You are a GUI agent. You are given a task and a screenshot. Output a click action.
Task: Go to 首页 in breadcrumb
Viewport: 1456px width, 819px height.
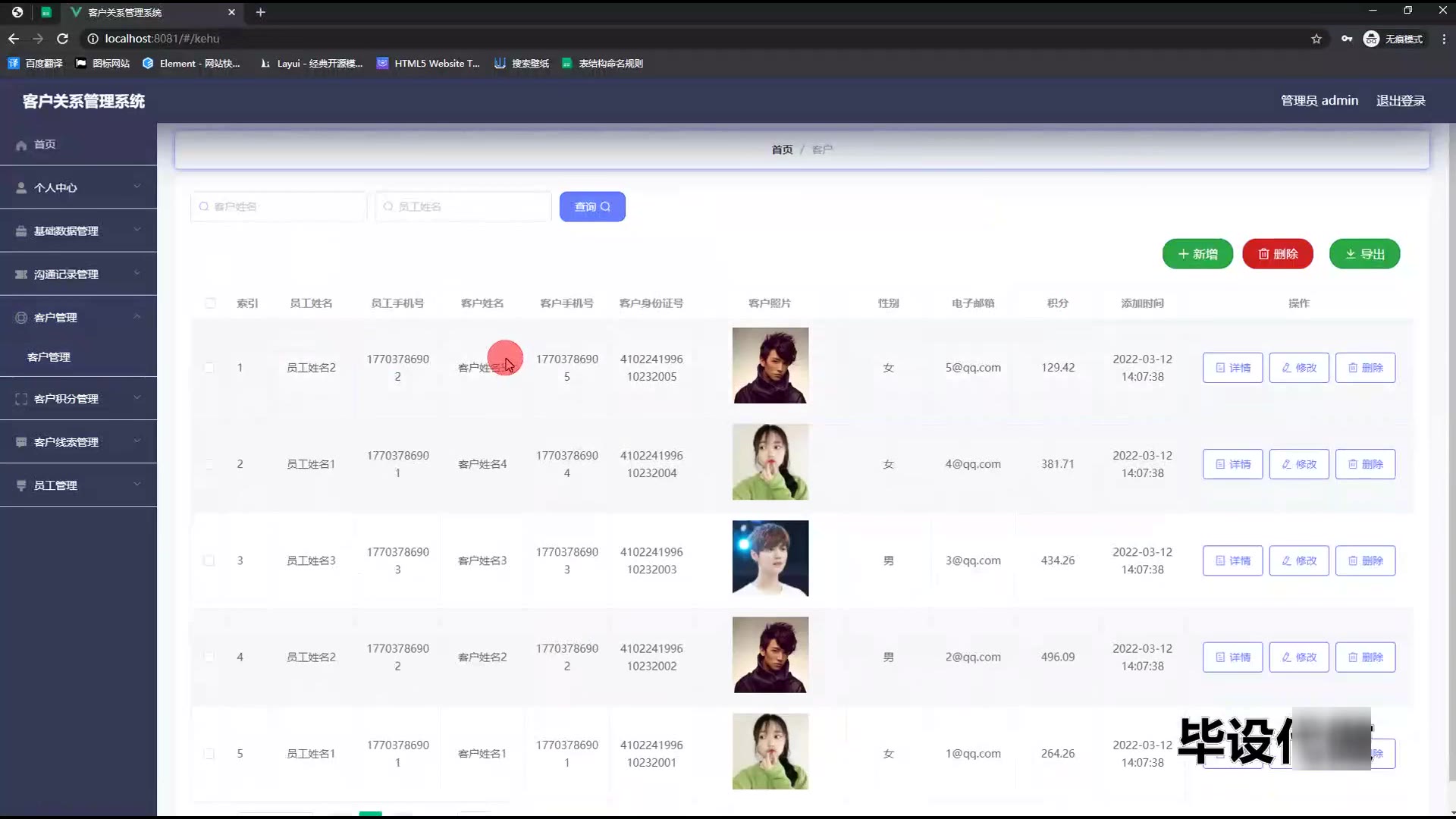point(782,149)
